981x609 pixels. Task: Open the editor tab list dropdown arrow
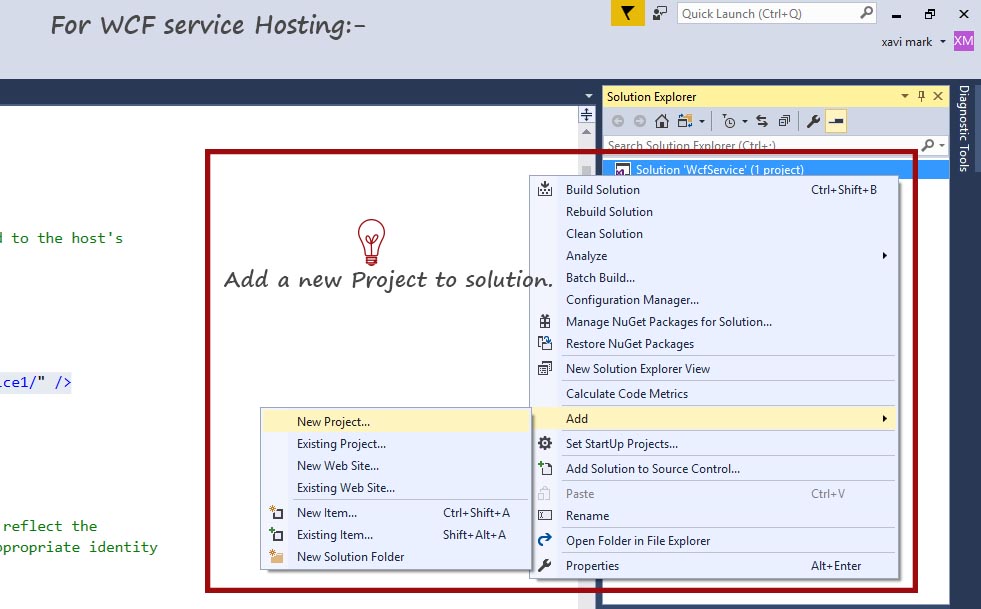pyautogui.click(x=589, y=96)
